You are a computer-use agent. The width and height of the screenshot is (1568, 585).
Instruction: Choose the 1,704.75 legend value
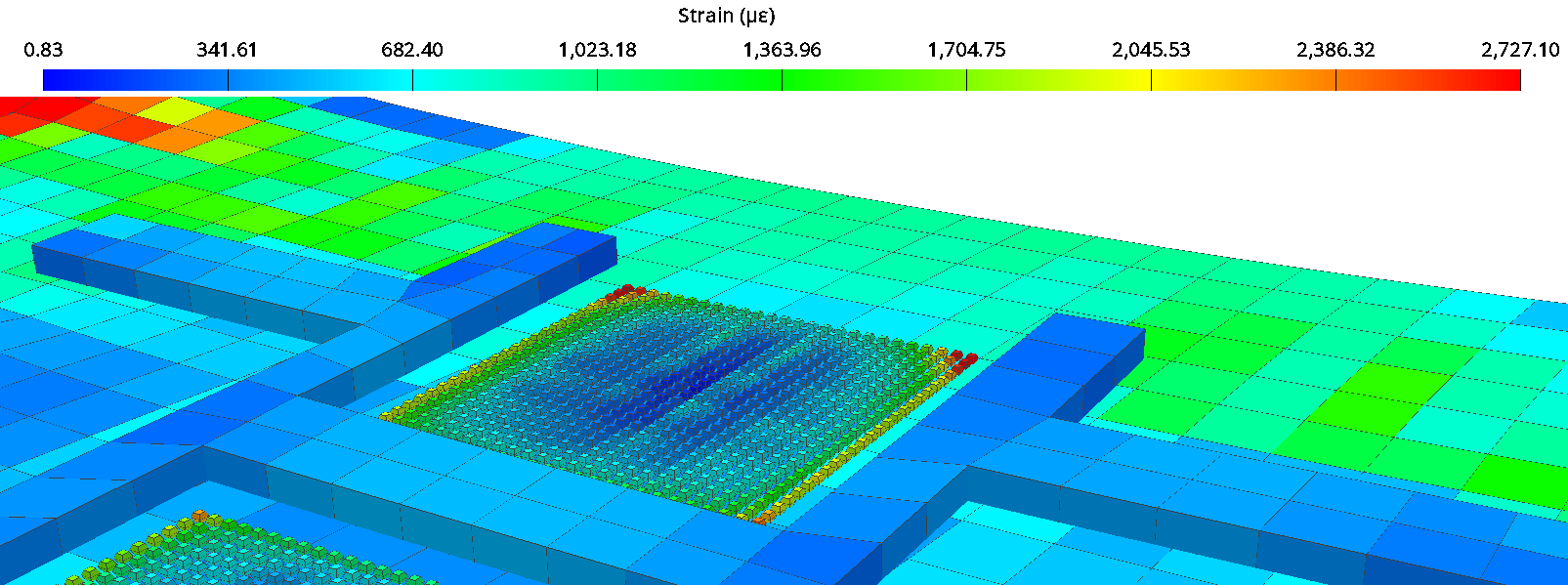pos(966,50)
